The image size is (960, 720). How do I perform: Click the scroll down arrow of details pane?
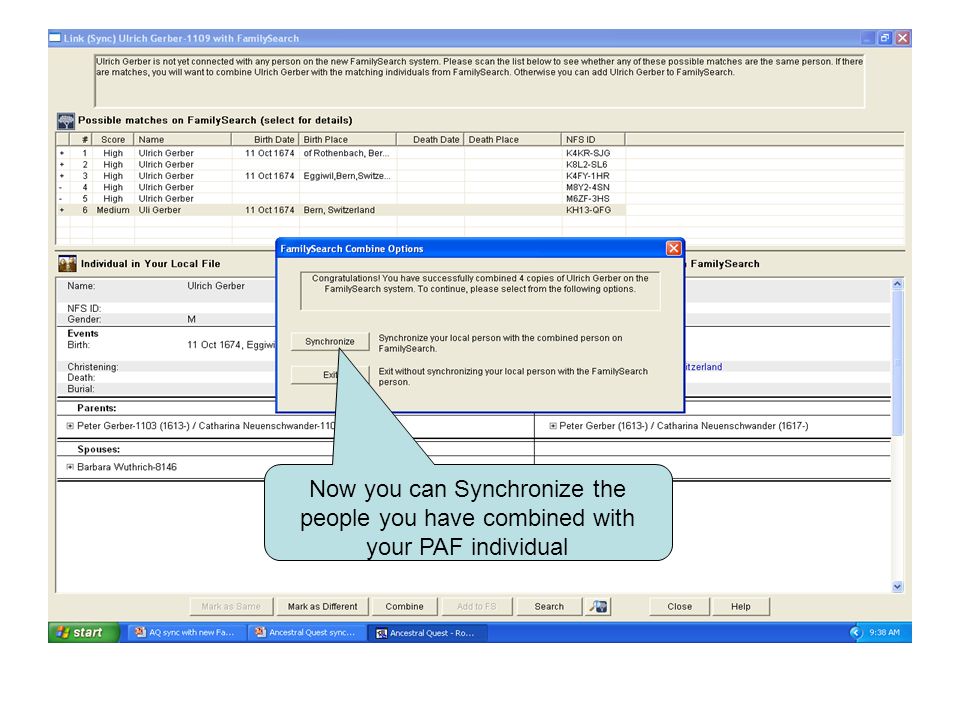[897, 587]
